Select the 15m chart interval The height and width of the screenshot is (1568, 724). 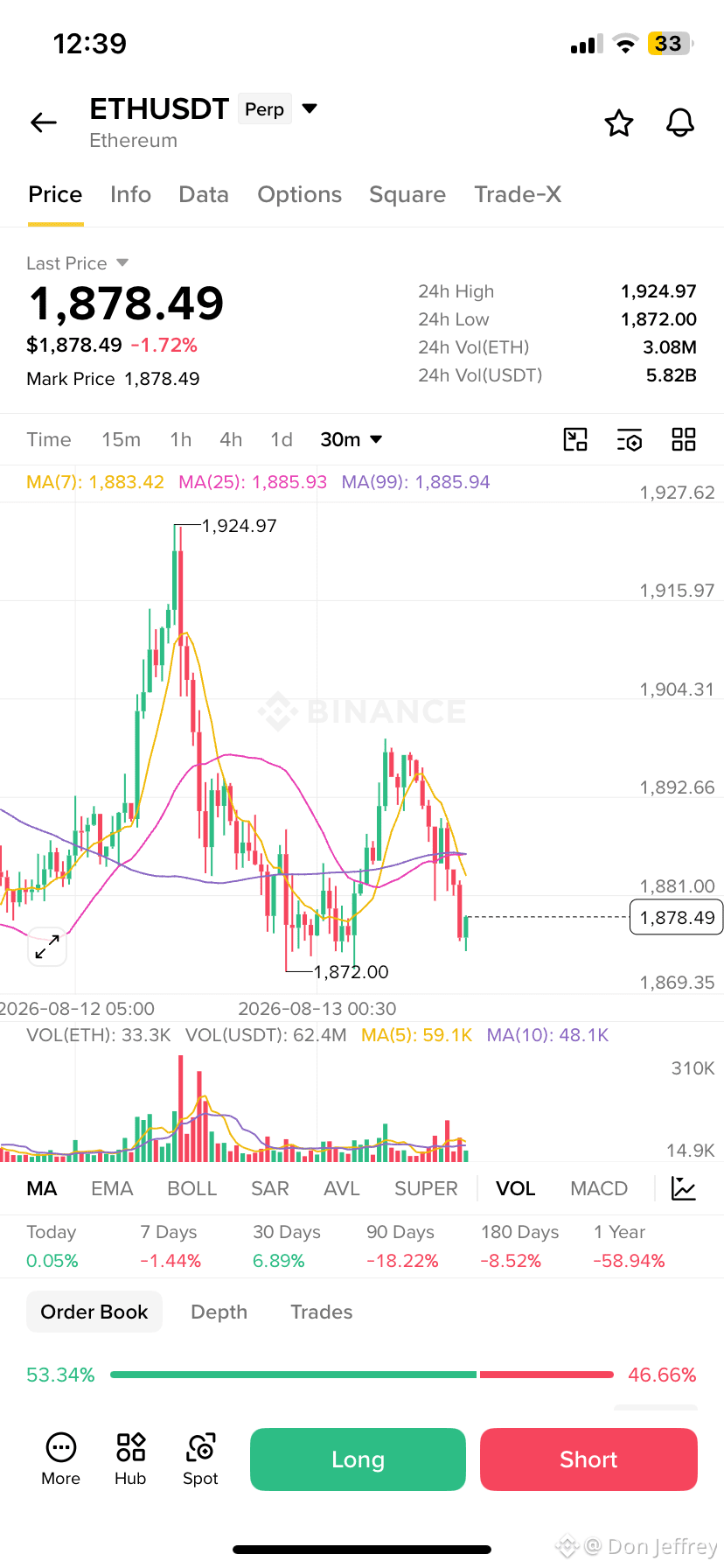(x=121, y=439)
